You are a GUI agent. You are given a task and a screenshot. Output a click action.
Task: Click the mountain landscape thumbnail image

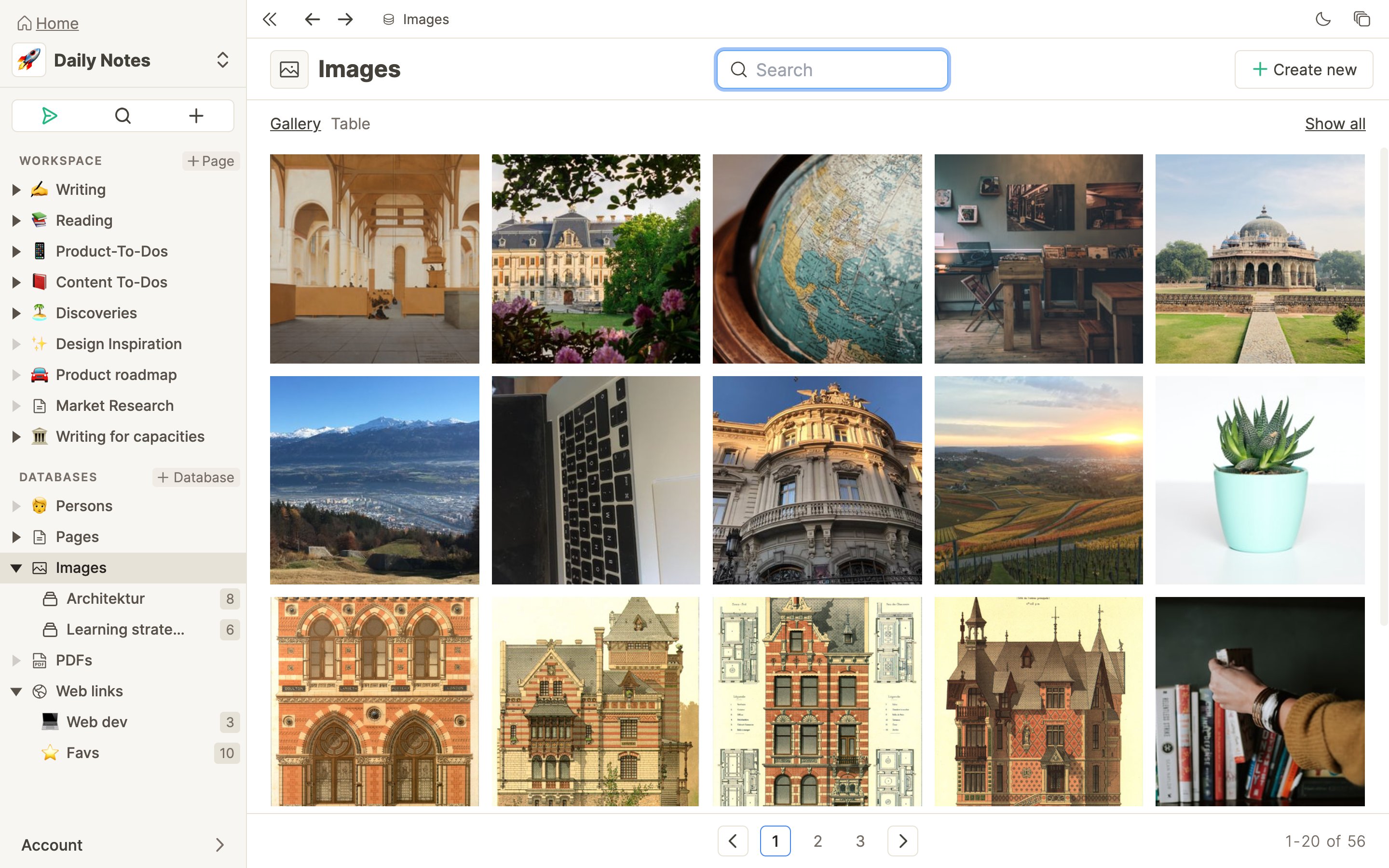(x=375, y=480)
